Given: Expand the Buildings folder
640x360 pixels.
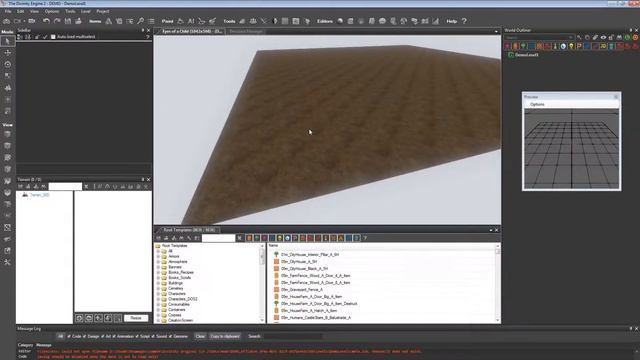Looking at the screenshot, I should (x=158, y=283).
